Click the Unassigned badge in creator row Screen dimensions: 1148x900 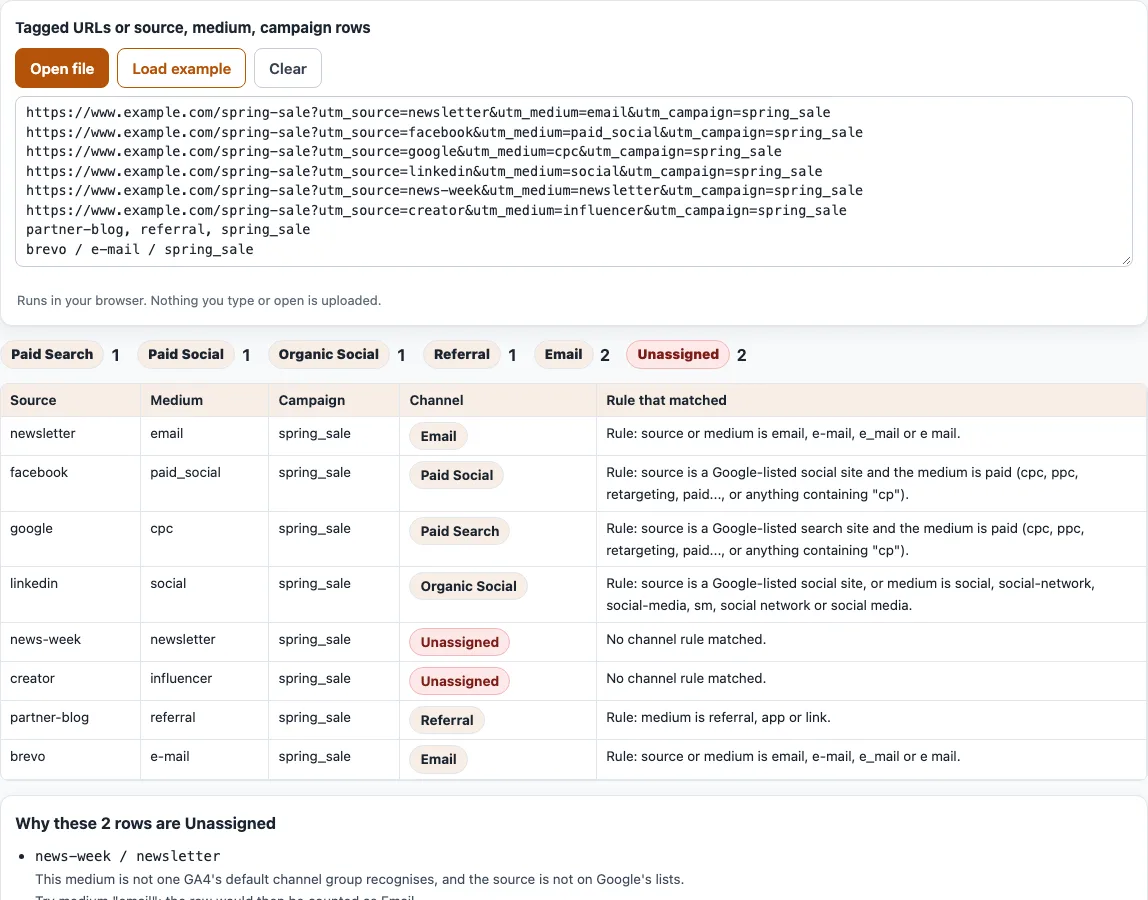(459, 681)
